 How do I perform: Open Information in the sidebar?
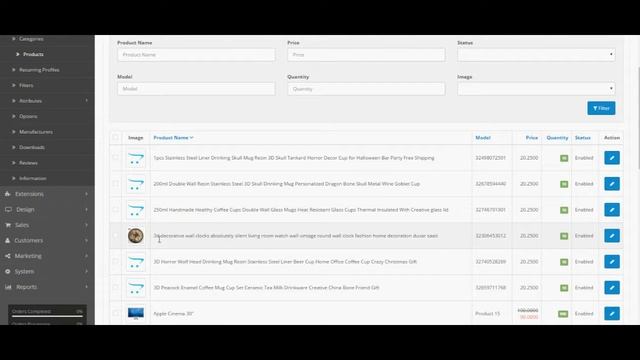[33, 178]
